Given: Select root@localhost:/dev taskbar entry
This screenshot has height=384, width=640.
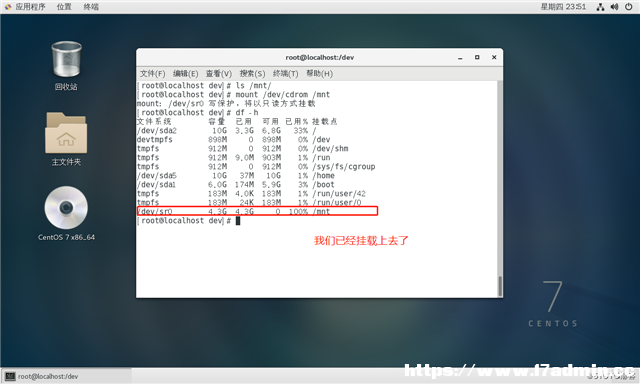Looking at the screenshot, I should pos(67,376).
